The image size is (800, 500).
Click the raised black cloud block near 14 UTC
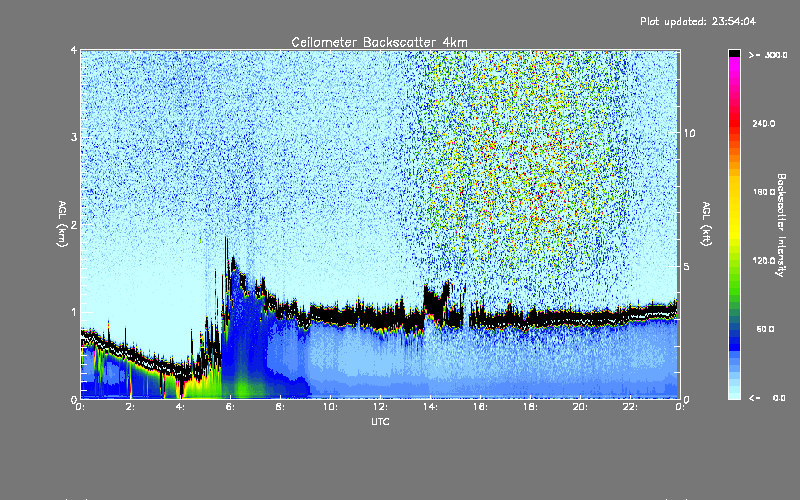pos(436,301)
